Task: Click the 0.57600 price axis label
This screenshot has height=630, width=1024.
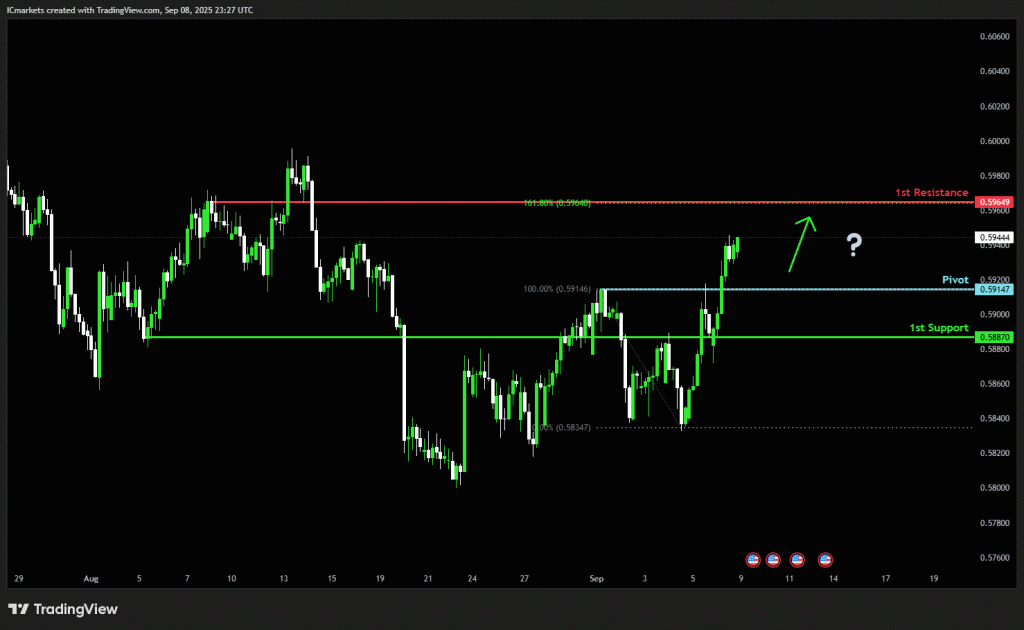Action: (x=995, y=558)
